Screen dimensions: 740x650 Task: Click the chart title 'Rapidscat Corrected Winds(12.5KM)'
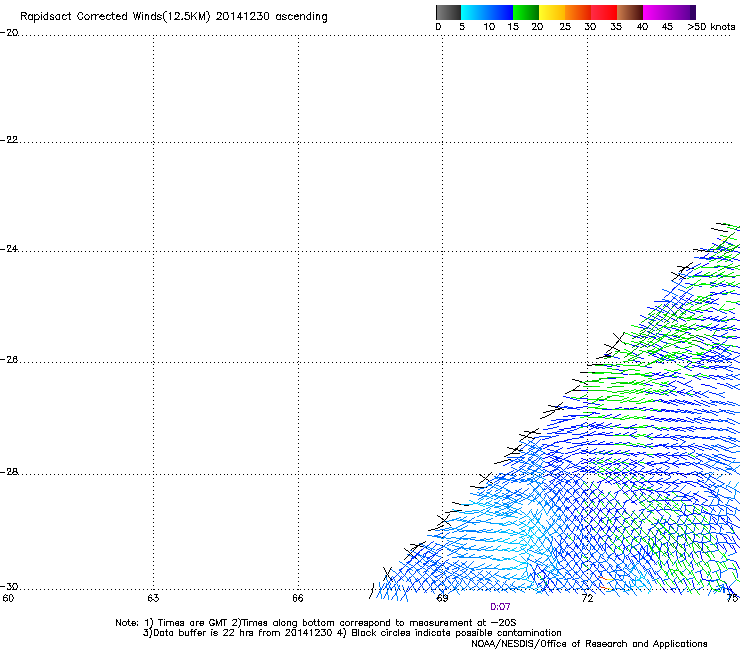coord(115,17)
